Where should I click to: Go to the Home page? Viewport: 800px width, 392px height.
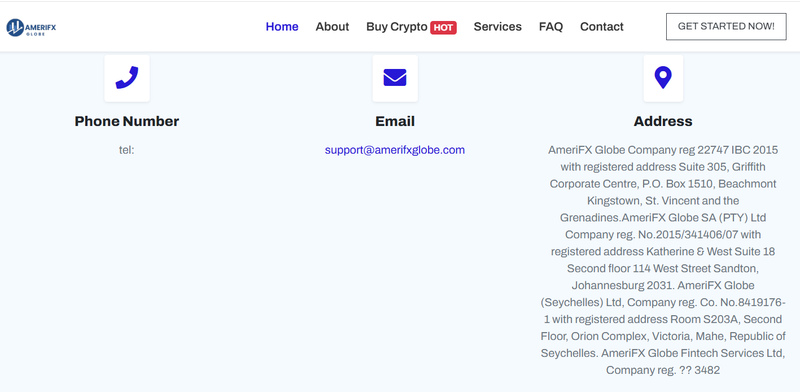coord(282,27)
